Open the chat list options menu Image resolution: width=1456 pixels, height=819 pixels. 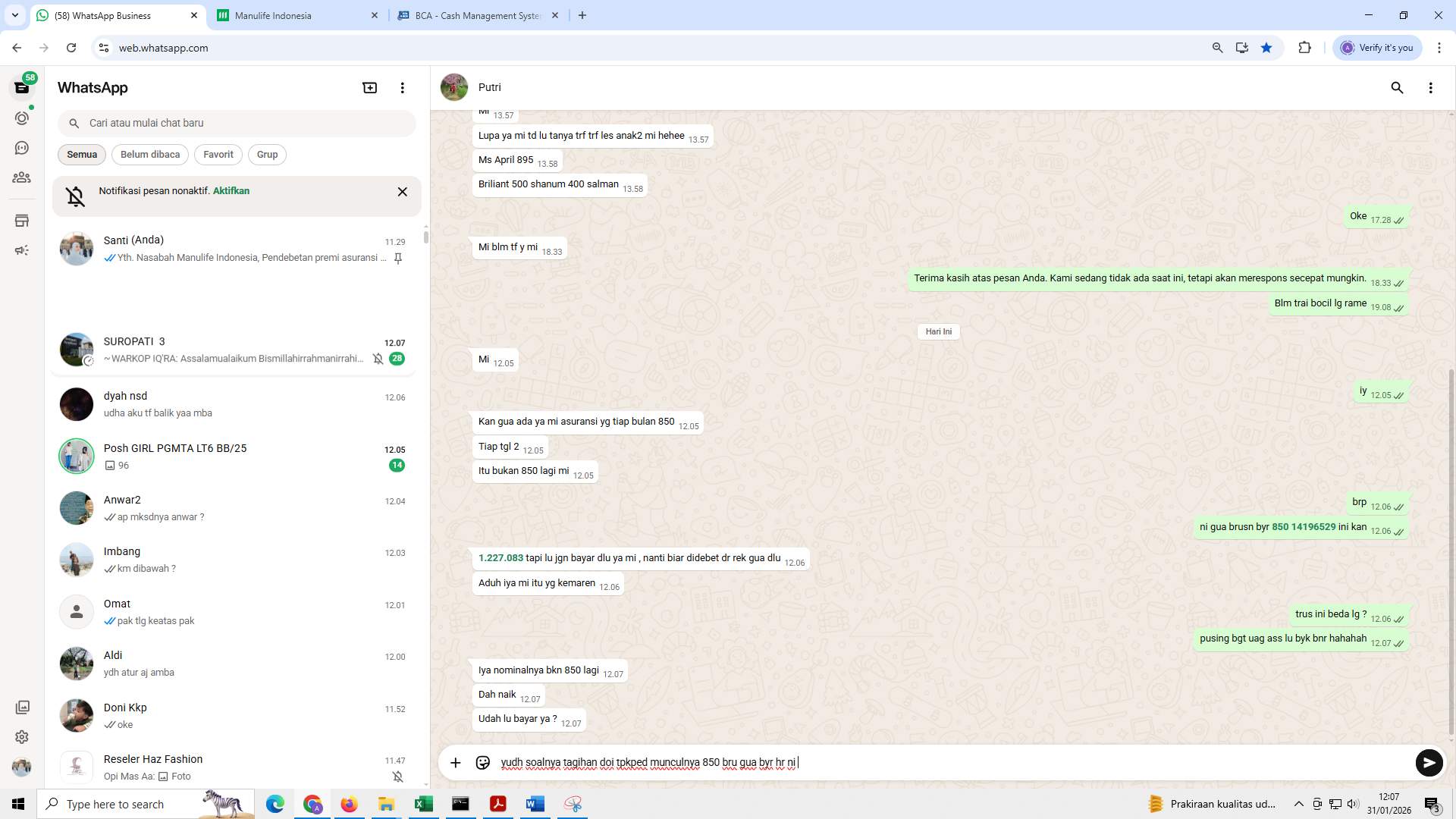coord(402,87)
